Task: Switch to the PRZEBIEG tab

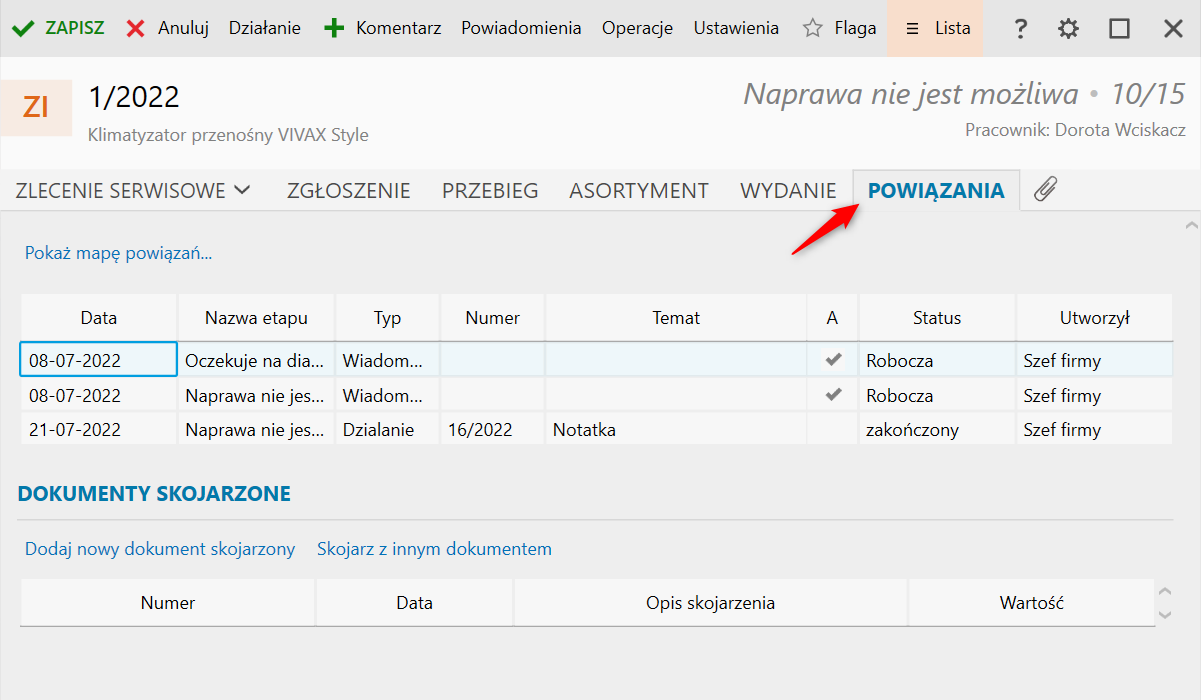Action: click(x=490, y=190)
